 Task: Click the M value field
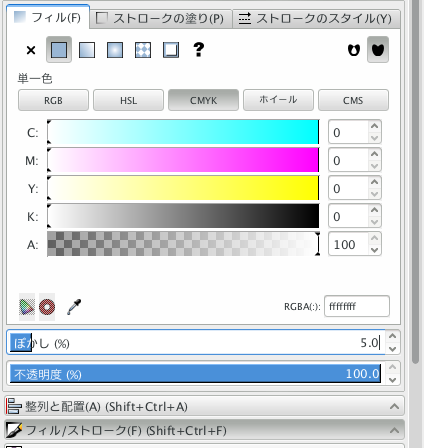348,160
